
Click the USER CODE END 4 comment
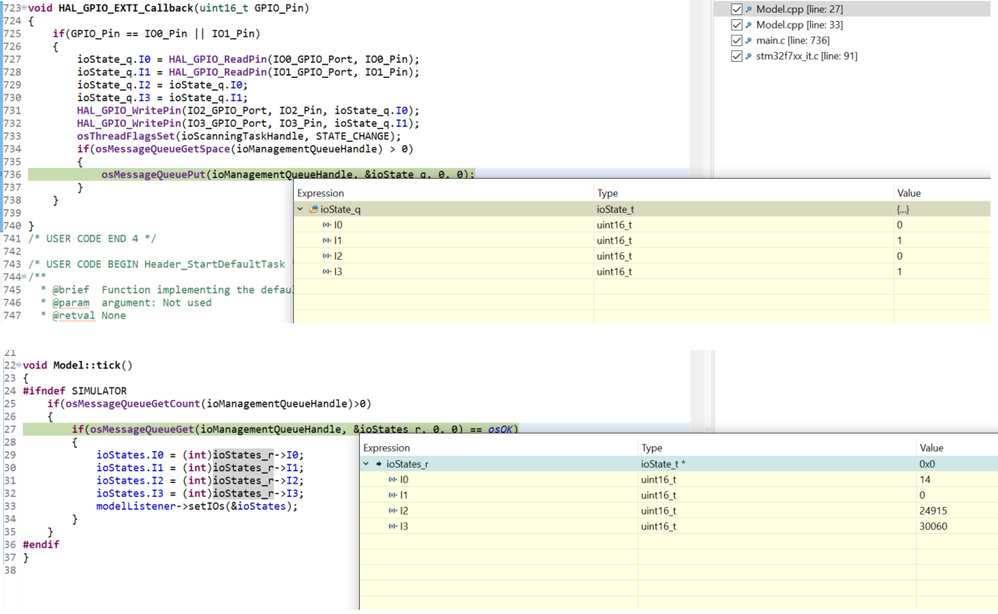tap(92, 239)
